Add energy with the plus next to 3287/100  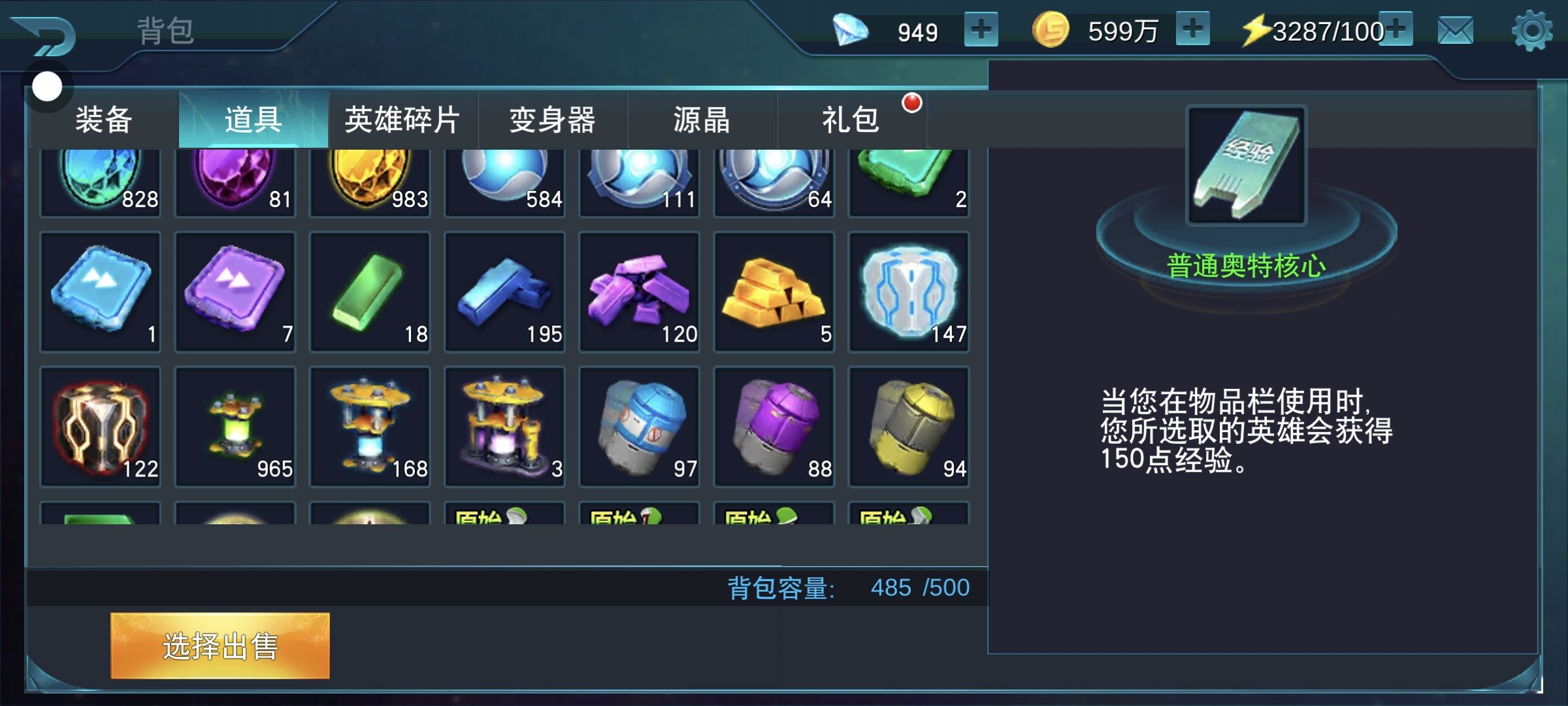1396,29
